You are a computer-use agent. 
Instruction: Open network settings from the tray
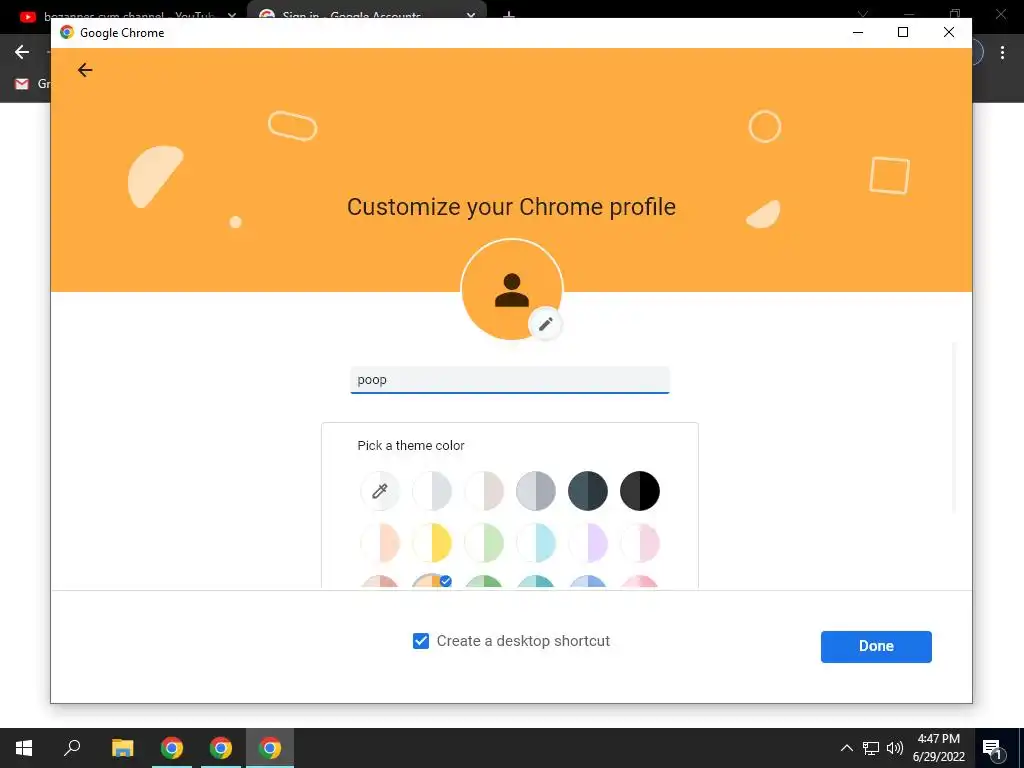pos(871,748)
